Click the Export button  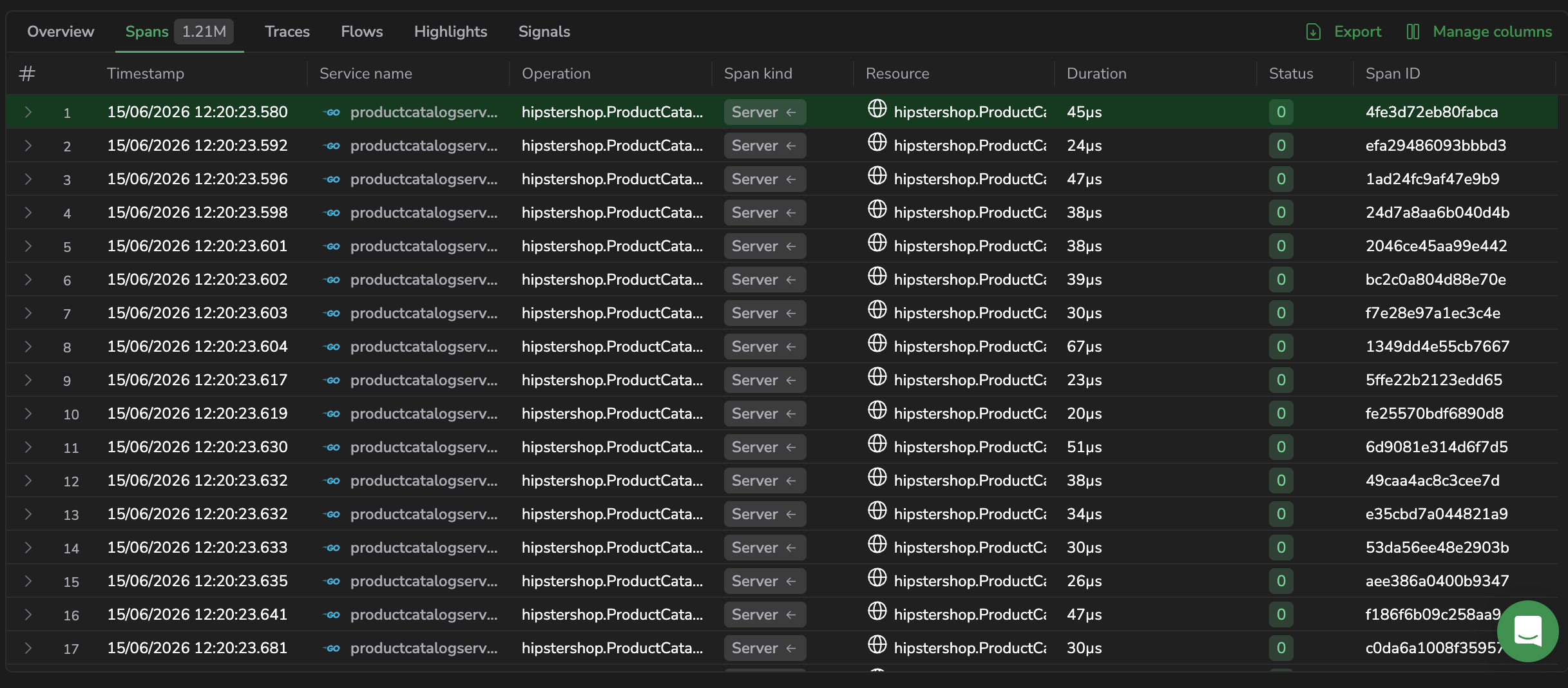point(1344,32)
